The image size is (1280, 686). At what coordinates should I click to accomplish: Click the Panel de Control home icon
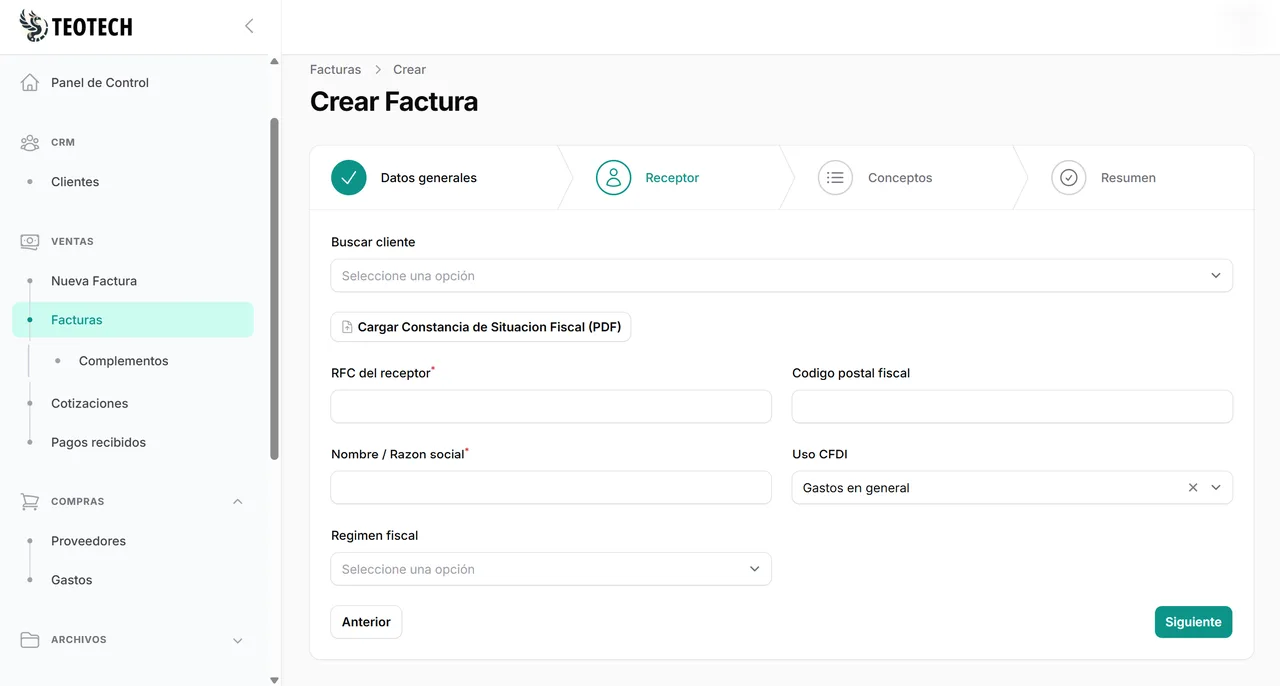pyautogui.click(x=30, y=83)
